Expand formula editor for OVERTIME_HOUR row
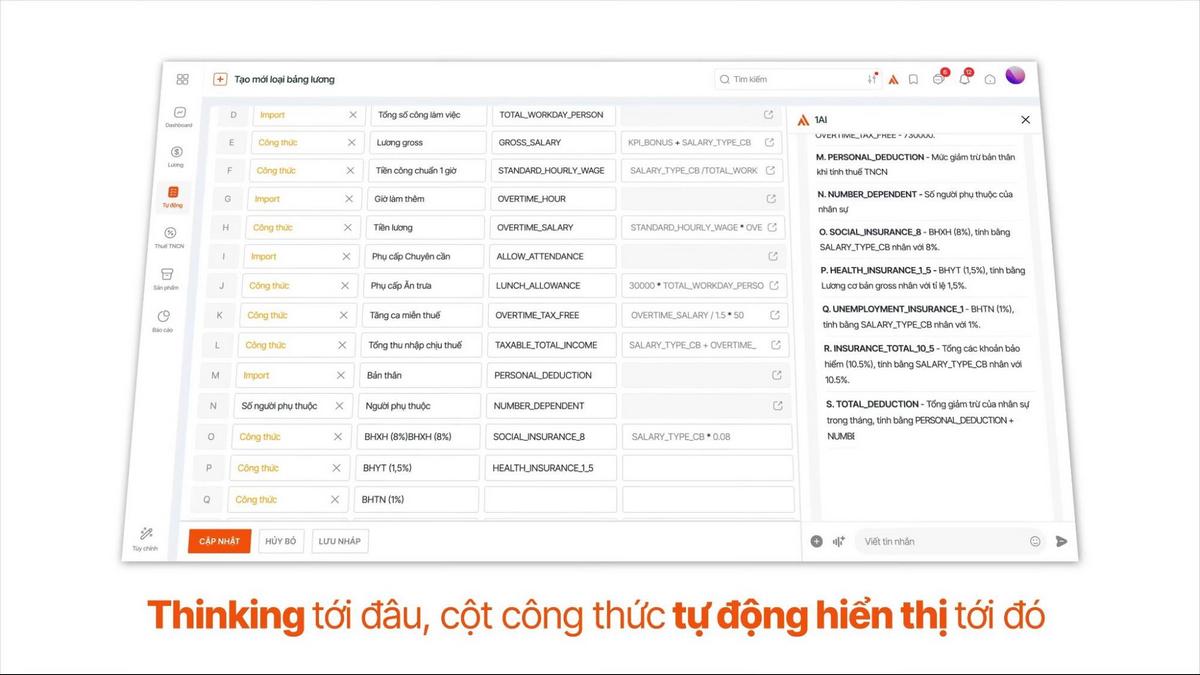Screen dimensions: 1200x675 click(771, 199)
